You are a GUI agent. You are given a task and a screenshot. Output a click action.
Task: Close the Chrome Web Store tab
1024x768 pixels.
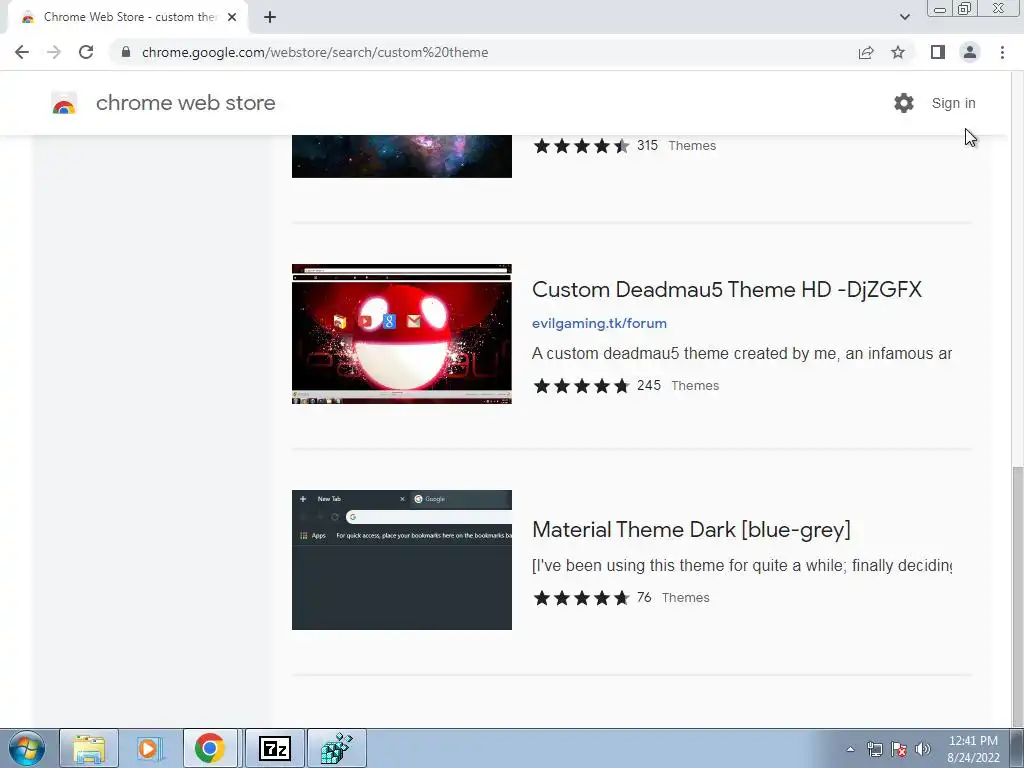232,17
